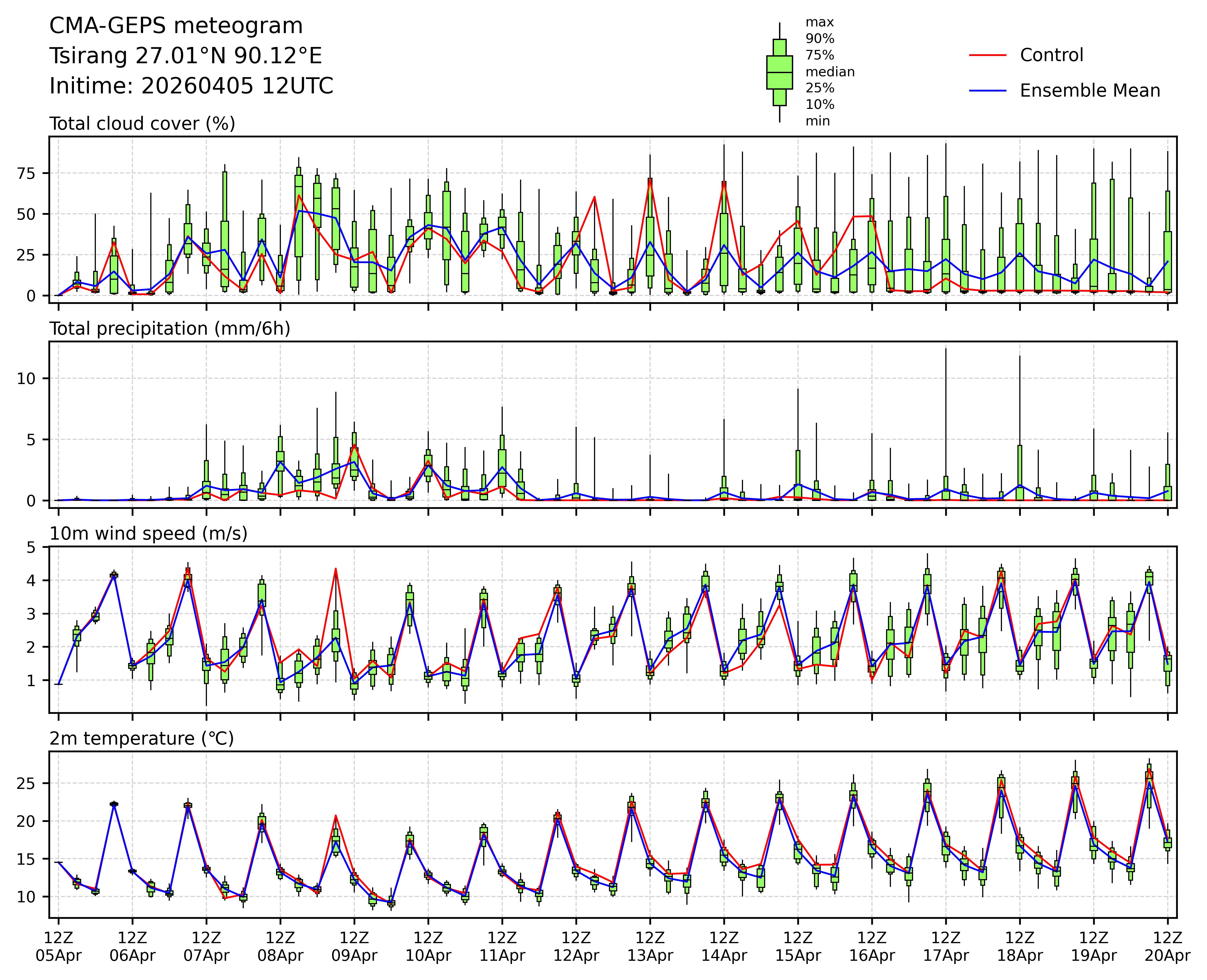Click the red Control legend line
This screenshot has width=1207, height=980.
pos(987,55)
